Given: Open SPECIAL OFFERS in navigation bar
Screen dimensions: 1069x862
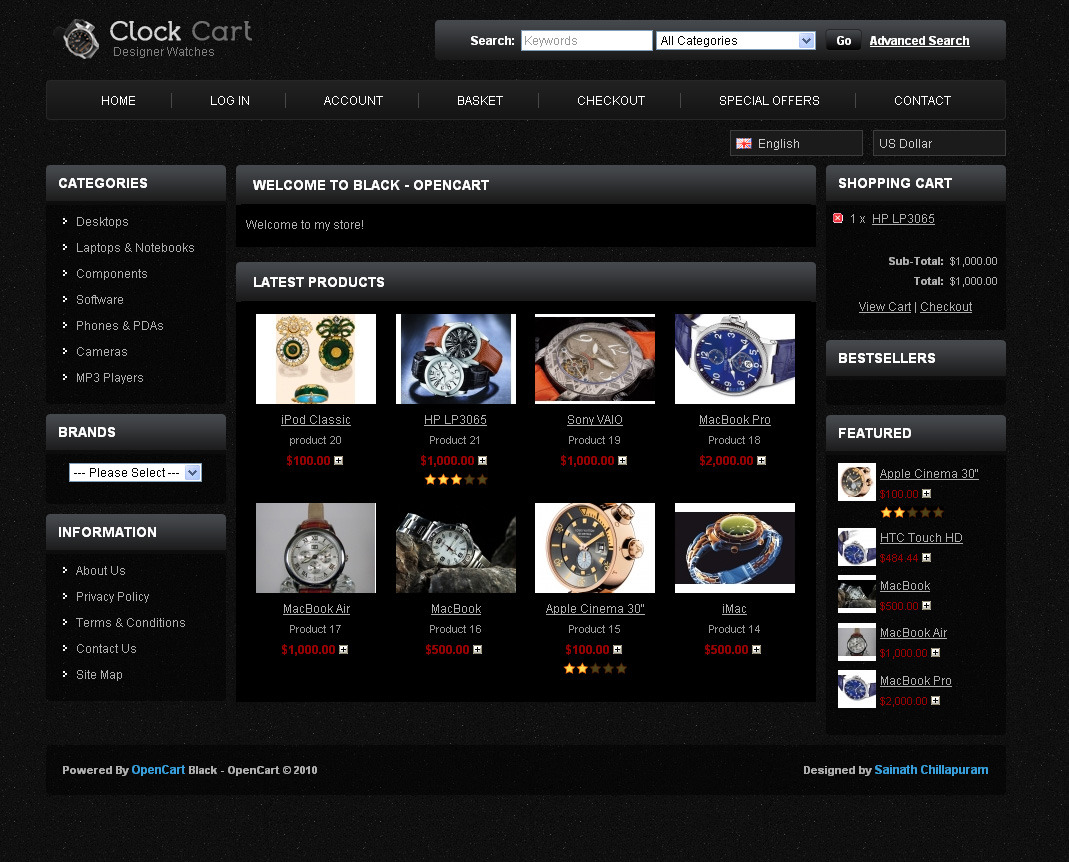Looking at the screenshot, I should (769, 101).
